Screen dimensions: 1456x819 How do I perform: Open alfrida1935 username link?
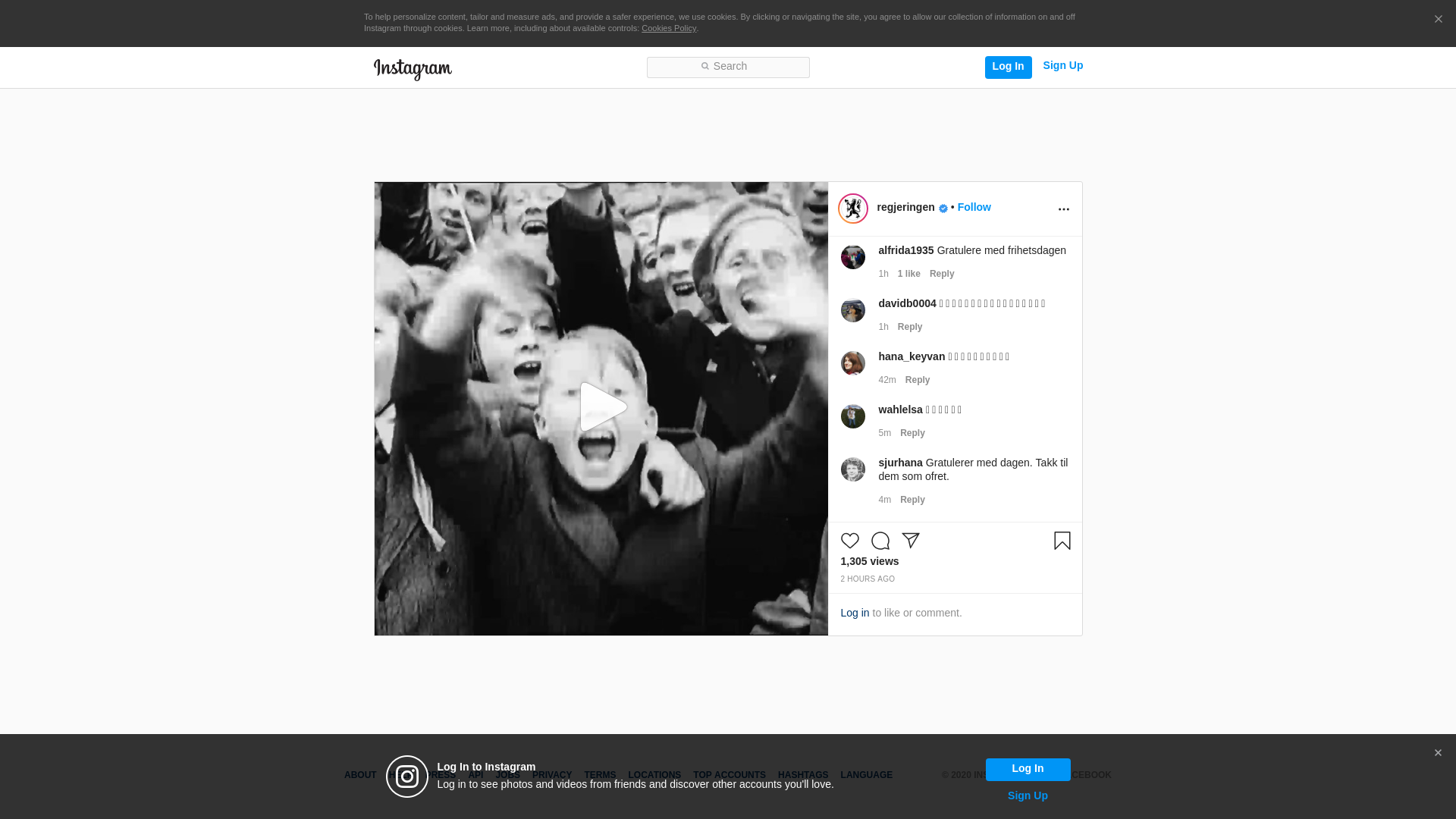click(906, 250)
